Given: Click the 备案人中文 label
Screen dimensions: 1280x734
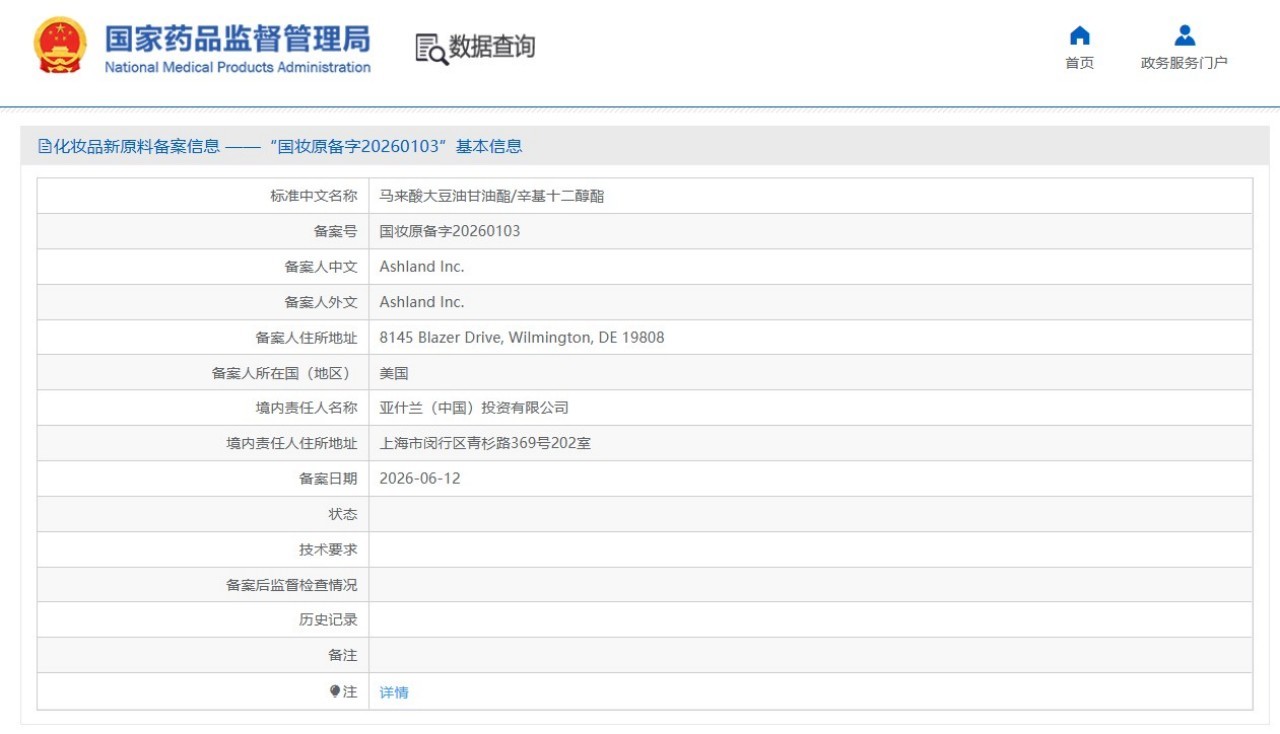Looking at the screenshot, I should click(321, 267).
